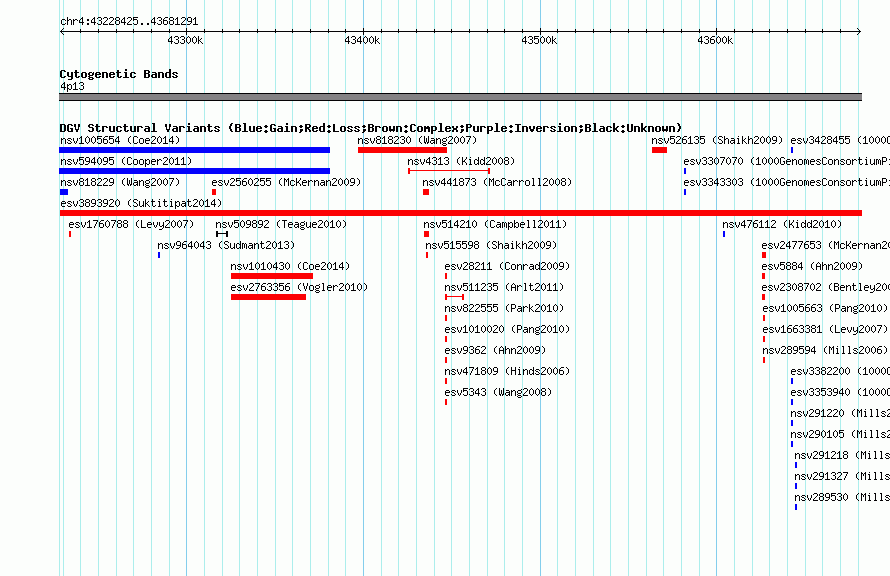Open the nsv4313 (Kidd2008) variant

point(461,161)
